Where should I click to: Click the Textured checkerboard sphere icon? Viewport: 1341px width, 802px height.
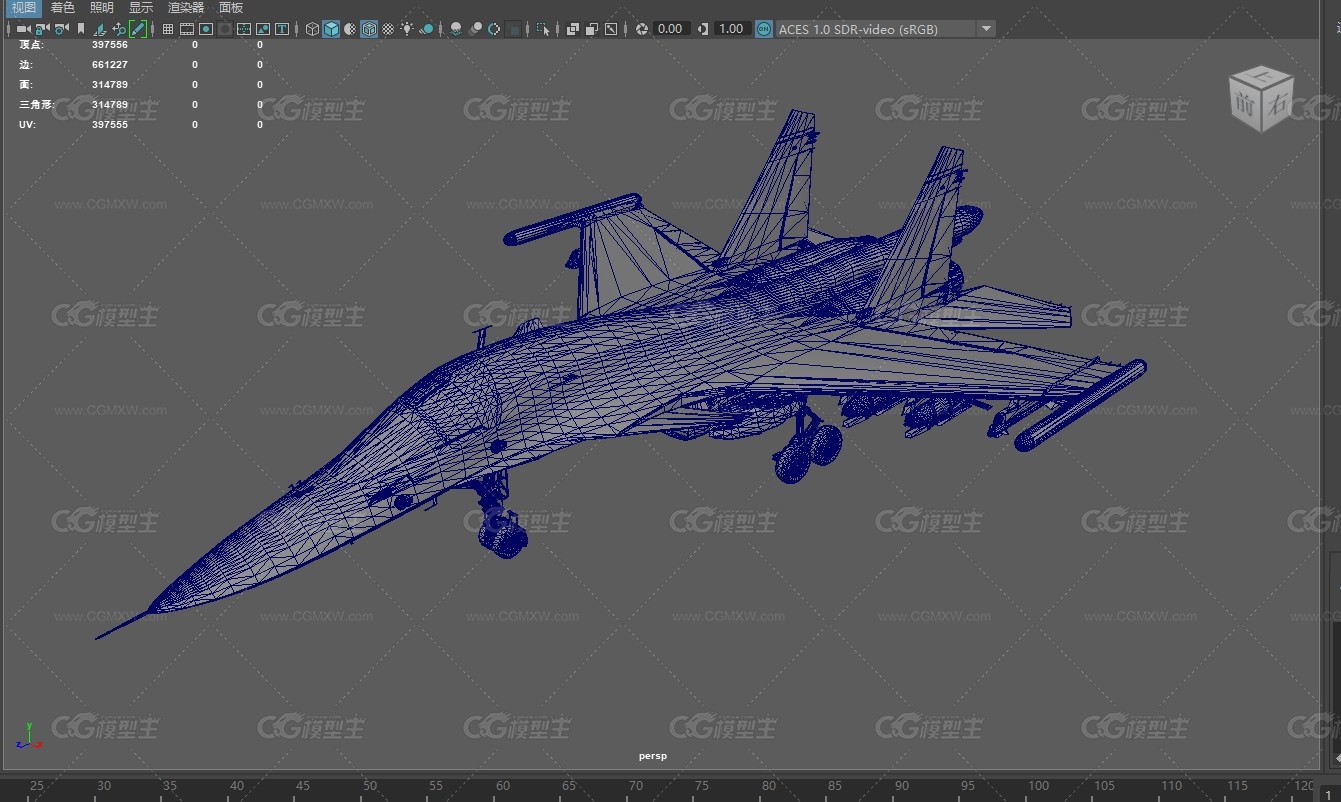point(388,29)
